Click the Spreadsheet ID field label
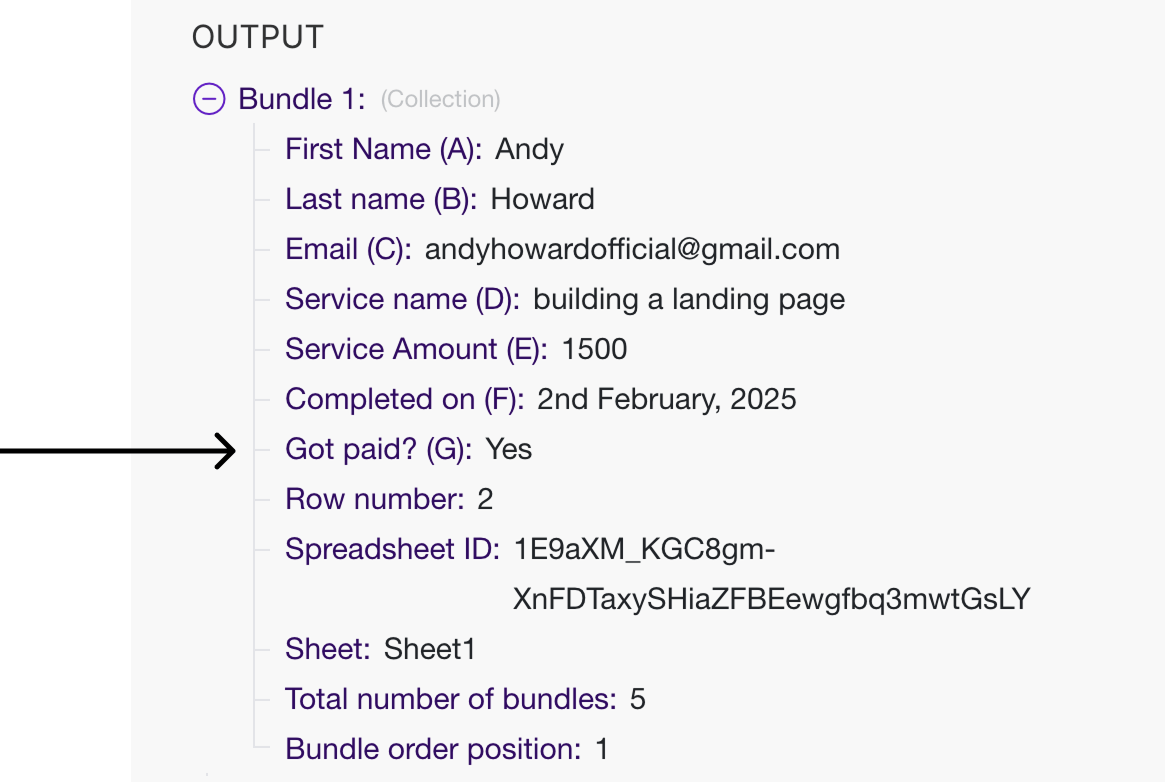Image resolution: width=1165 pixels, height=782 pixels. pos(392,549)
